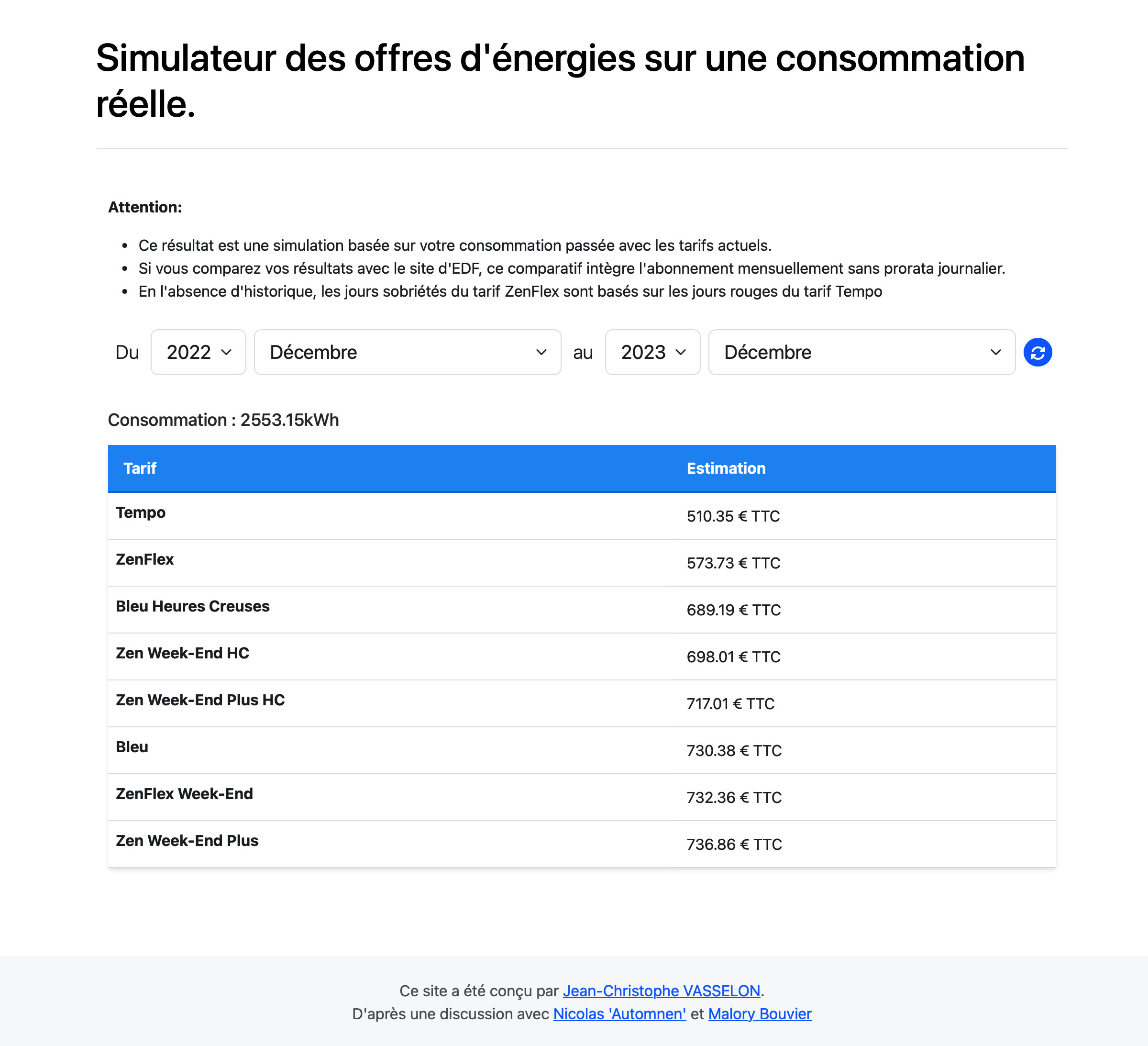Click the Zen Week-End Plus row
Image resolution: width=1148 pixels, height=1046 pixels.
pyautogui.click(x=187, y=841)
